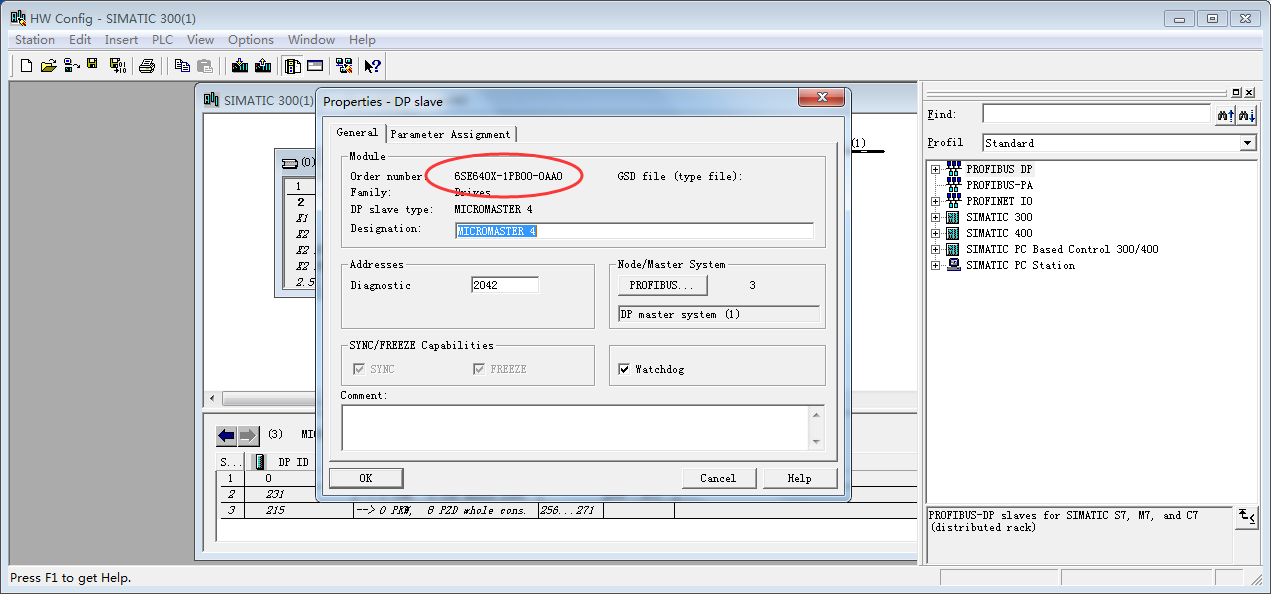Viewport: 1271px width, 594px height.
Task: Select SIMATIC 300 in the catalog
Action: 999,217
